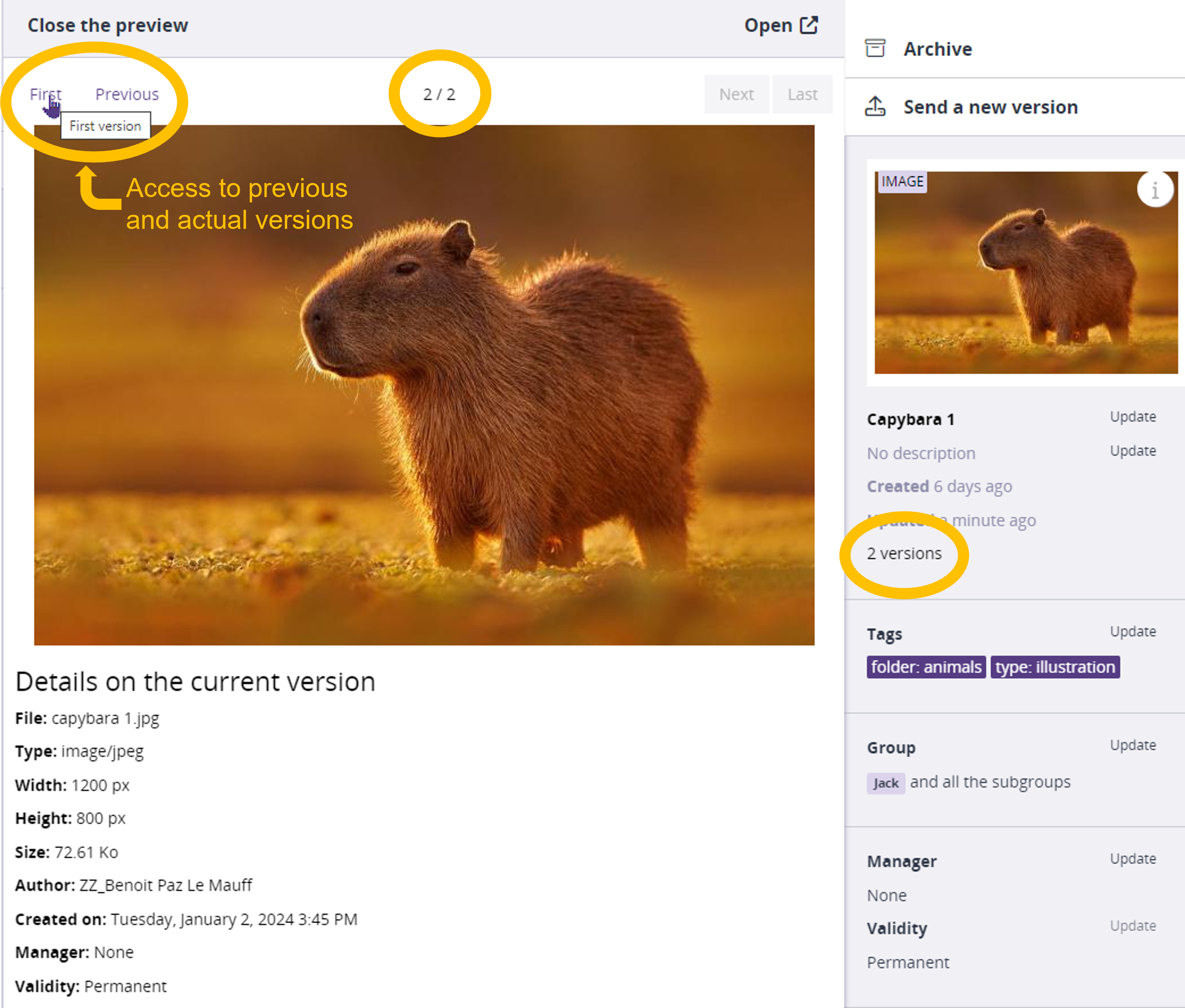Update the Tags section

pyautogui.click(x=1133, y=631)
